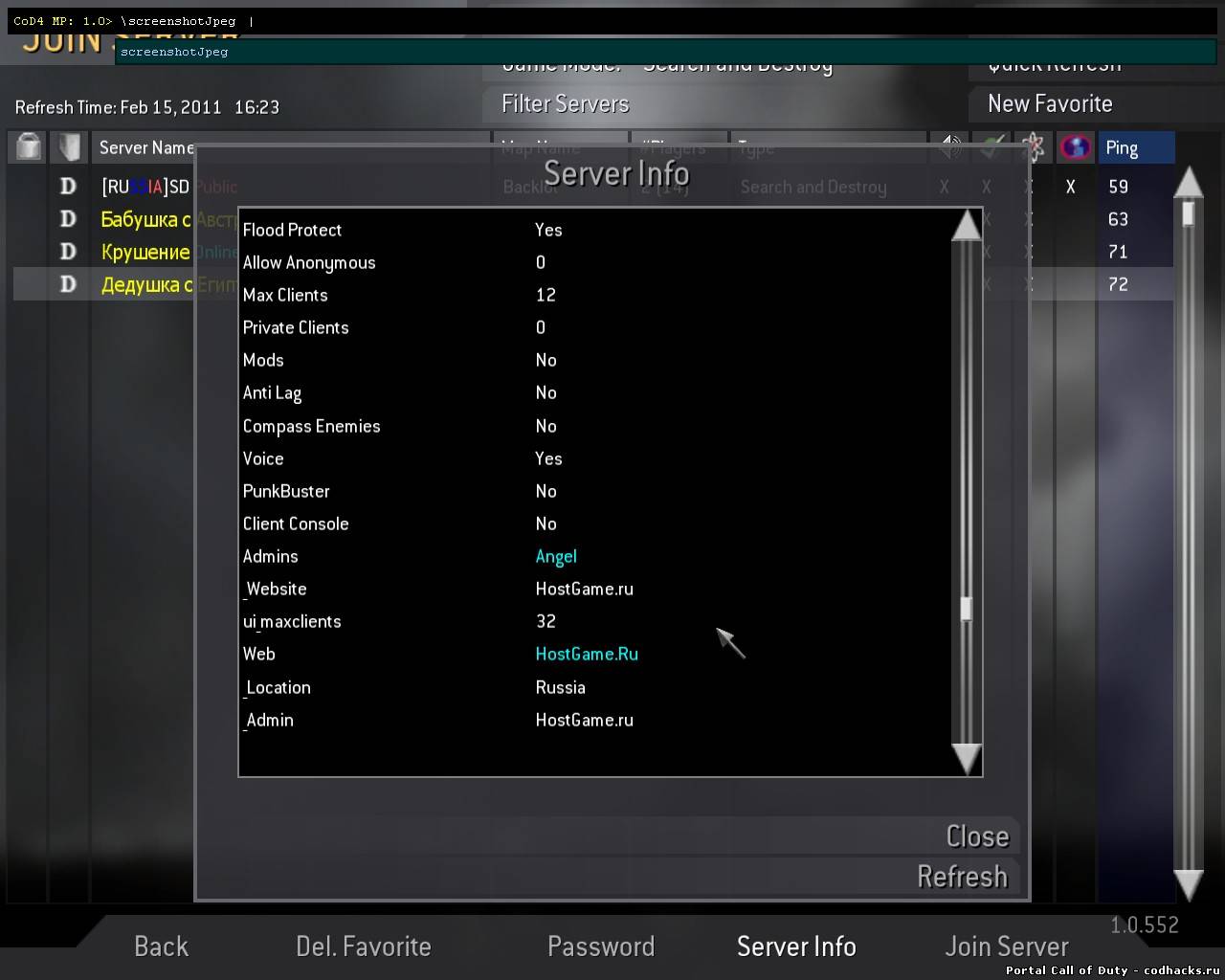
Task: Click the globe column header icon
Action: point(1076,147)
